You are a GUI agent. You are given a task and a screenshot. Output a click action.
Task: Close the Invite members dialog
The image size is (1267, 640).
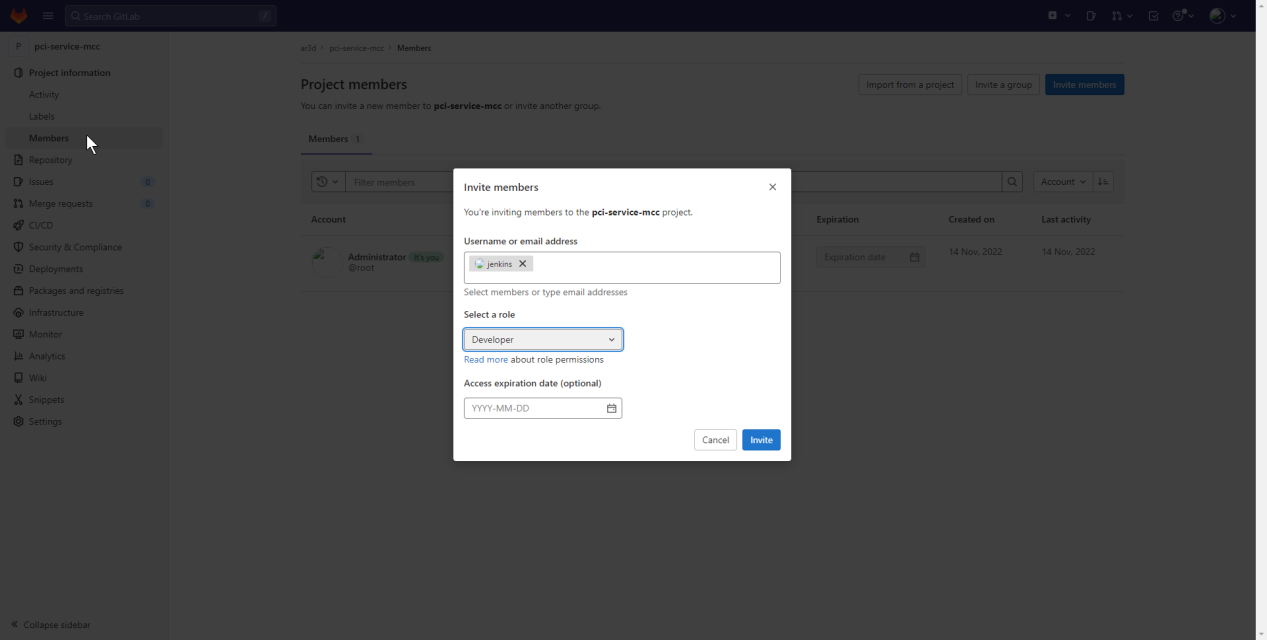click(772, 187)
